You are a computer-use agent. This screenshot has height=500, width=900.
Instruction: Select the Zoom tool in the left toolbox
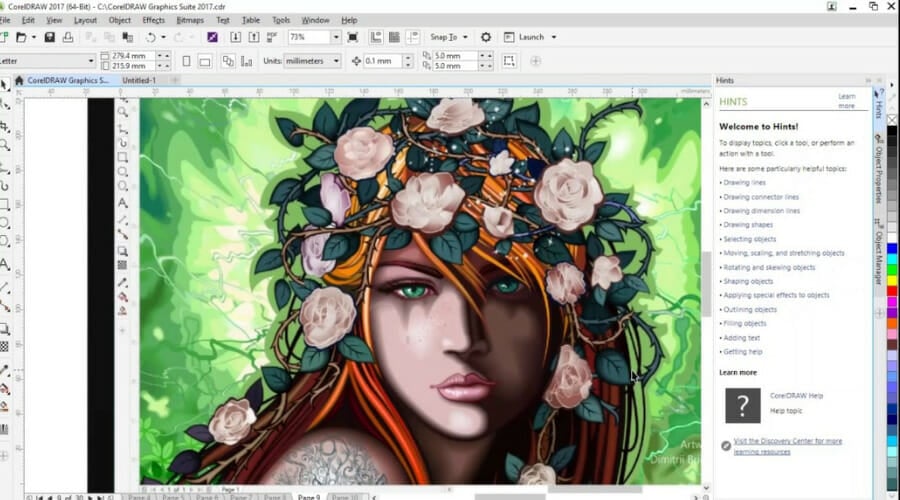[x=5, y=146]
